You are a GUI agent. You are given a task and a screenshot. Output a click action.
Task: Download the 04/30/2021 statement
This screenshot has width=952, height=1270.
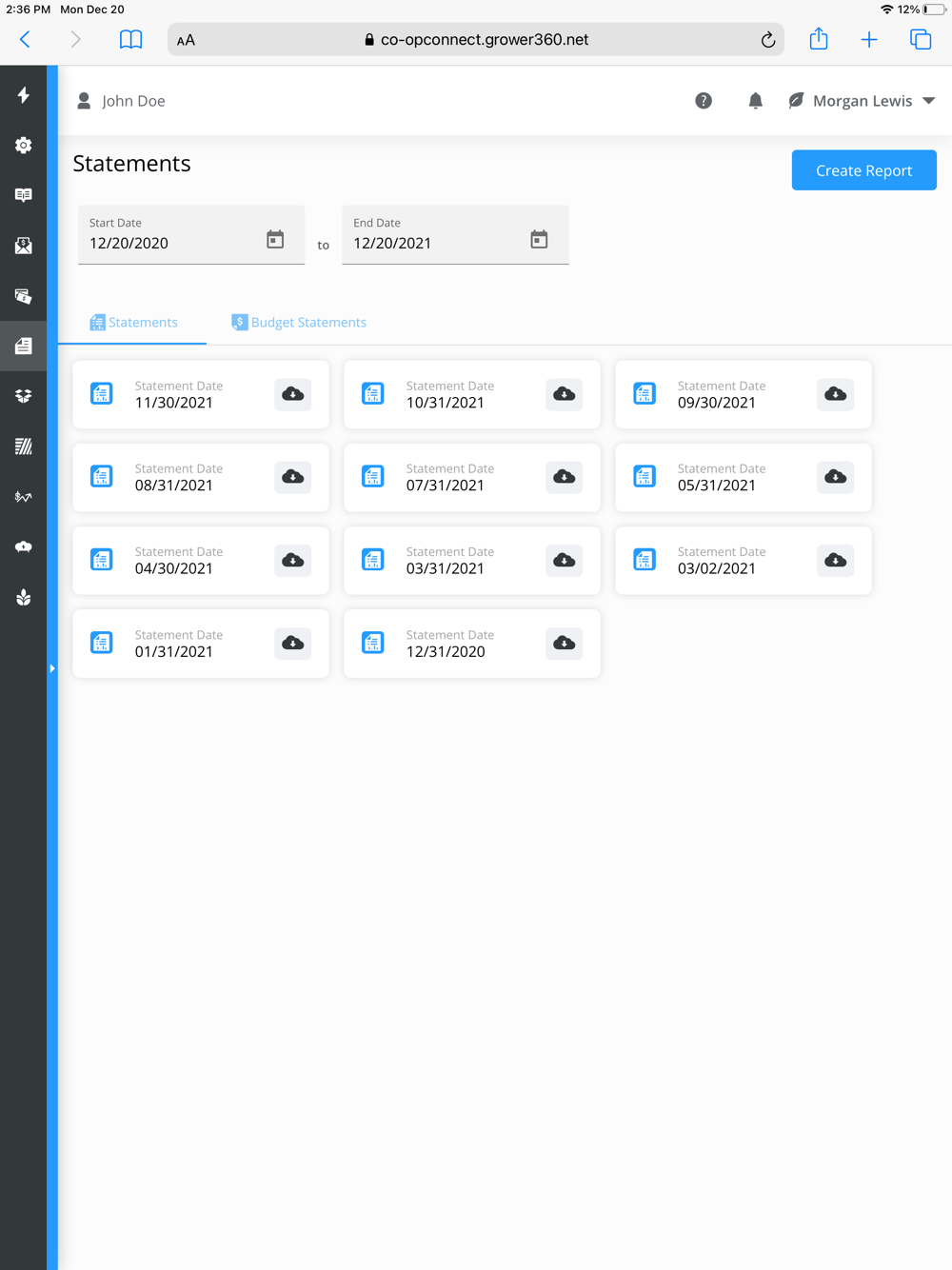pyautogui.click(x=292, y=560)
